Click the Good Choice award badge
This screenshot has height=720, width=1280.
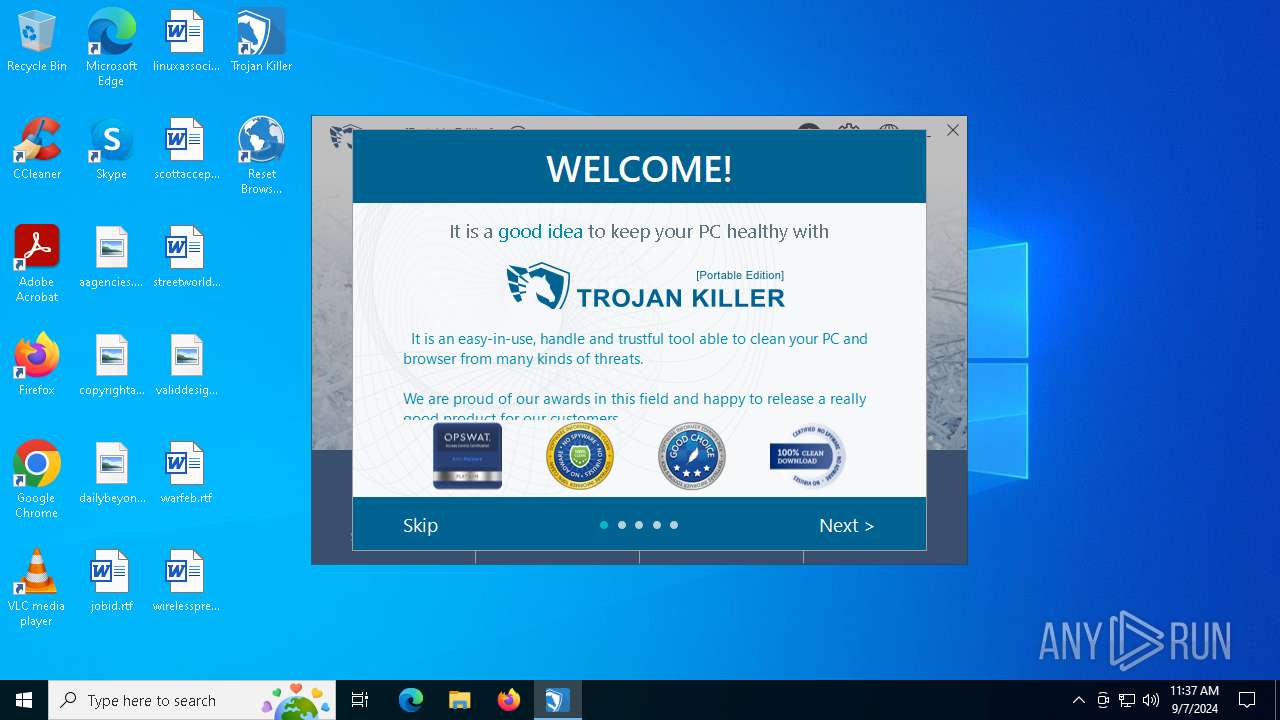click(692, 456)
